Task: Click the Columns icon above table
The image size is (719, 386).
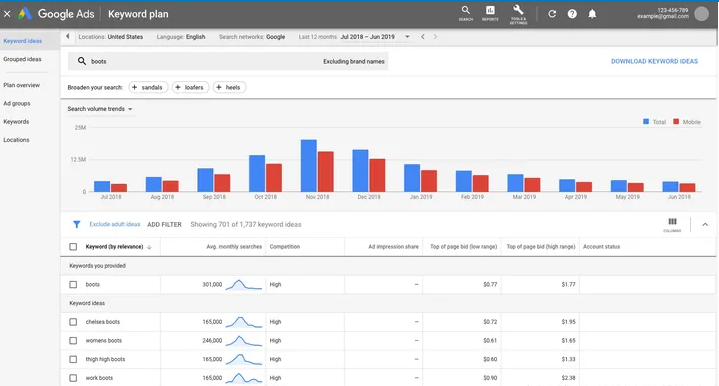Action: click(x=672, y=224)
